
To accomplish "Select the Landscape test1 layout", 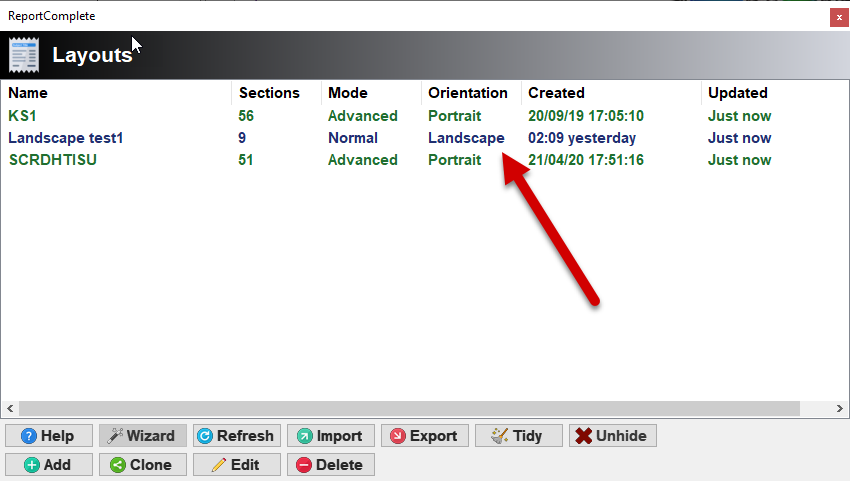I will [x=425, y=138].
